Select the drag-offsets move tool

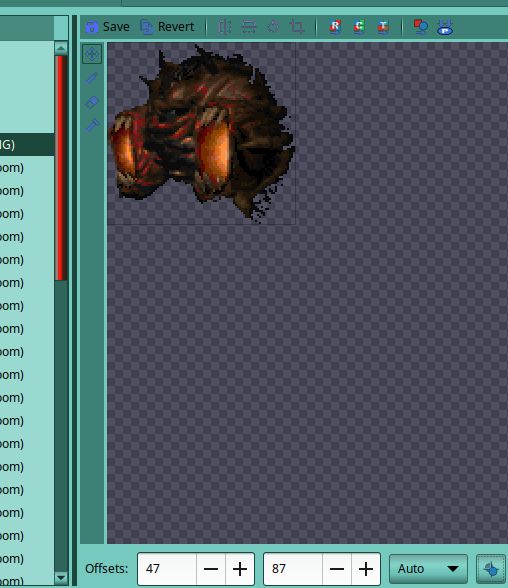[92, 54]
